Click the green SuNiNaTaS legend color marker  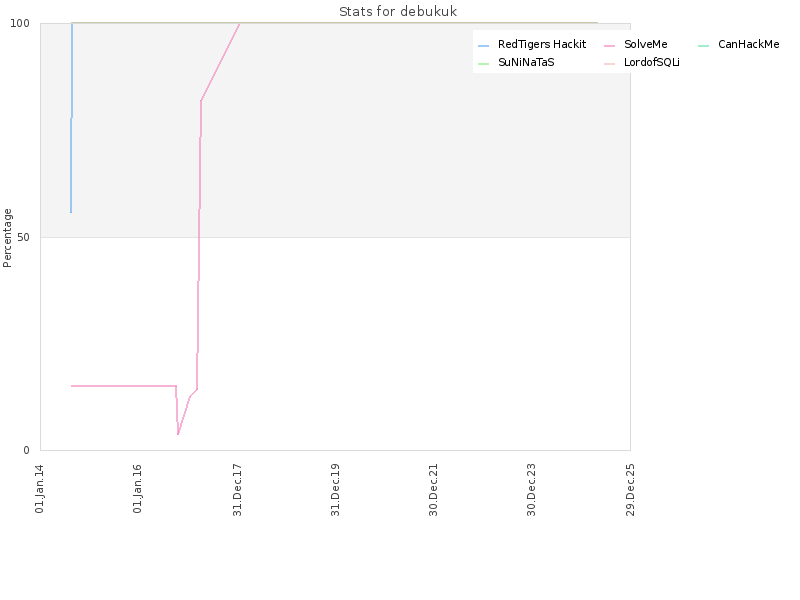483,64
